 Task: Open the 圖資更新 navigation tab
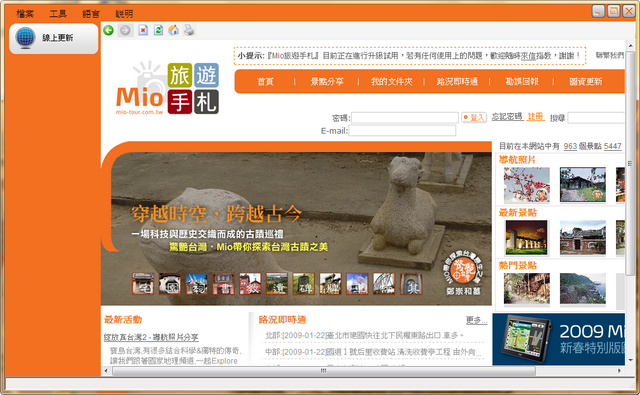tap(586, 82)
